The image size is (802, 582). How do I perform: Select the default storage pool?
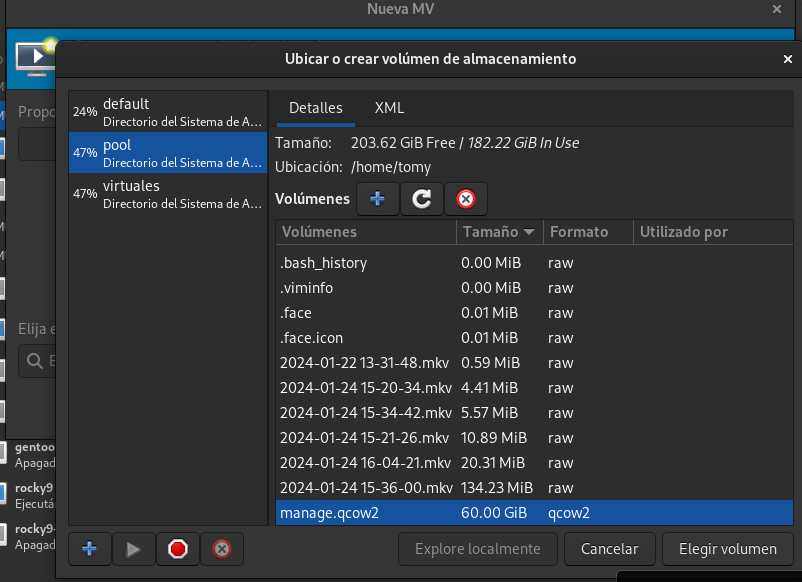click(167, 112)
